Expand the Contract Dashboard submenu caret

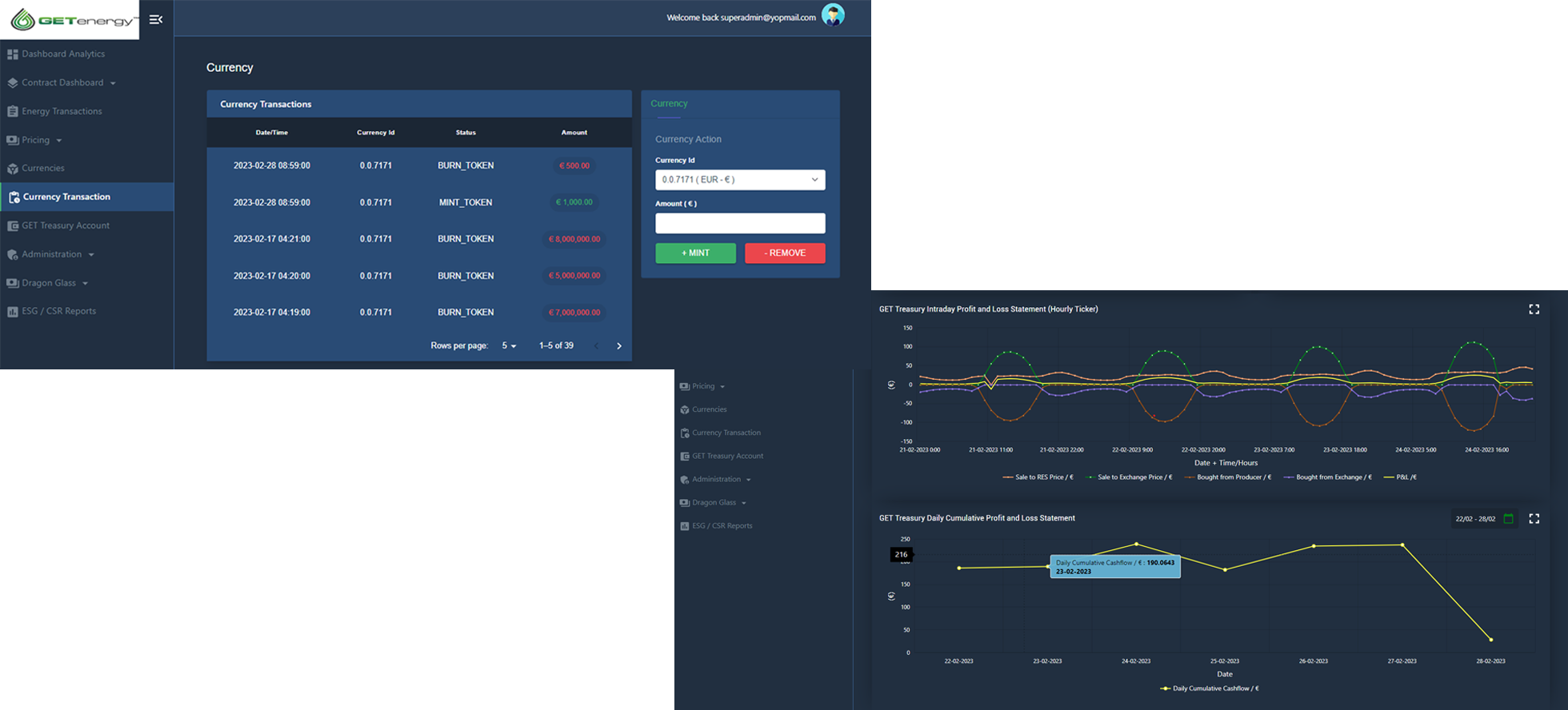[x=113, y=83]
